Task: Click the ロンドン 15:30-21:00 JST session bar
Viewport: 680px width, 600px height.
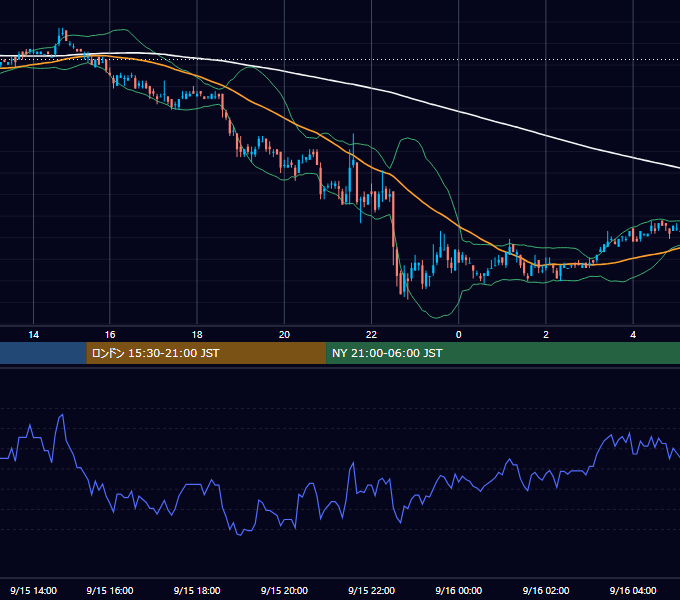Action: tap(206, 353)
